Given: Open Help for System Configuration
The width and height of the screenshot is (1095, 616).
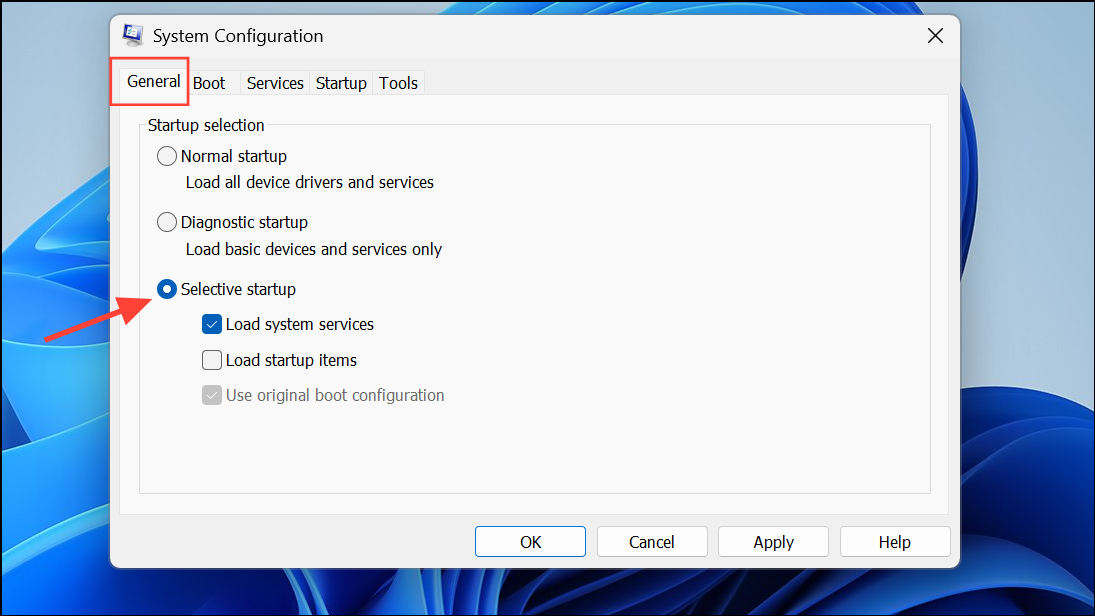Looking at the screenshot, I should point(894,542).
